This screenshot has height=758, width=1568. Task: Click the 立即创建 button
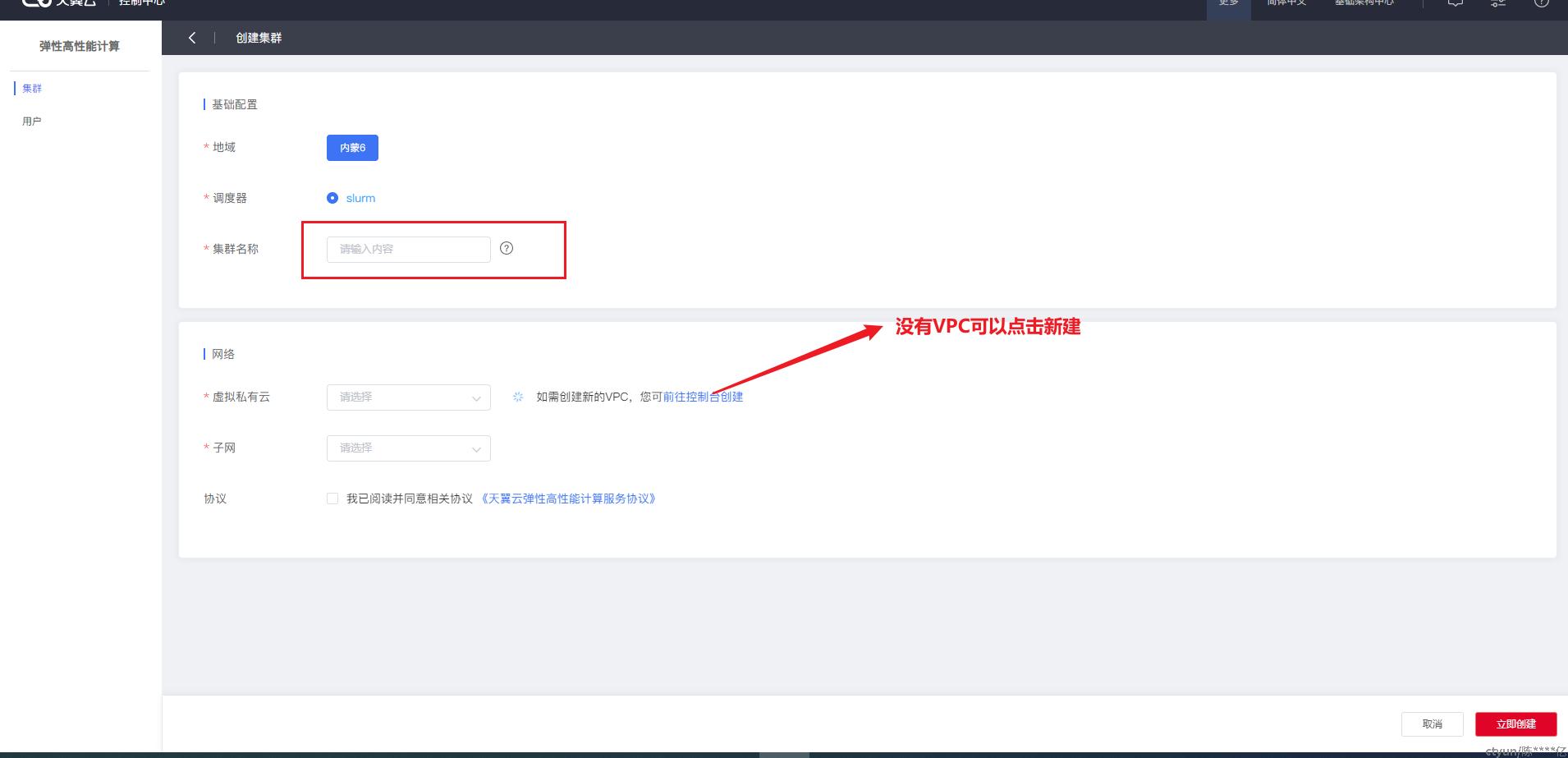click(x=1515, y=724)
